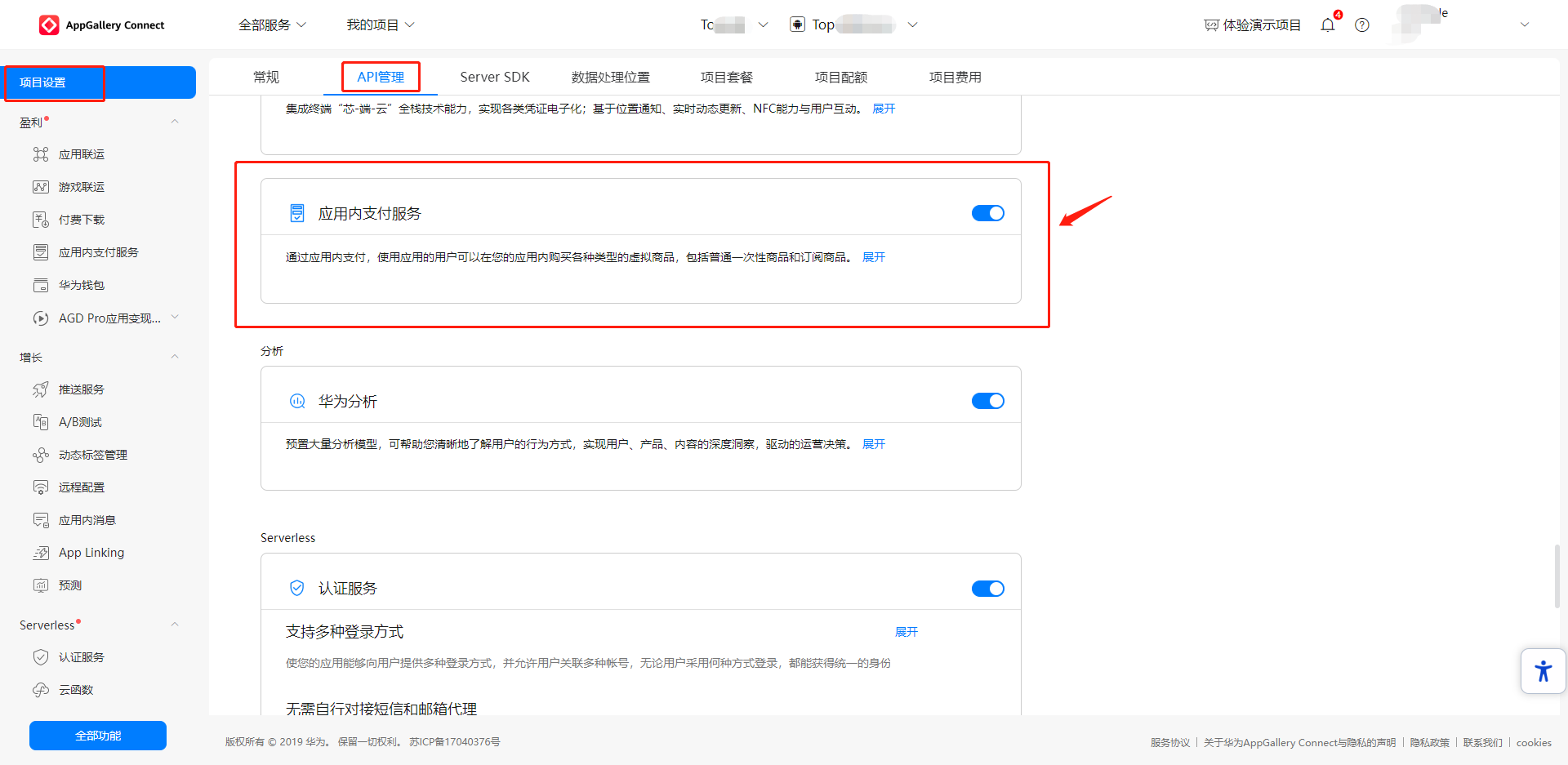Click the 远程配置 sidebar icon

41,487
